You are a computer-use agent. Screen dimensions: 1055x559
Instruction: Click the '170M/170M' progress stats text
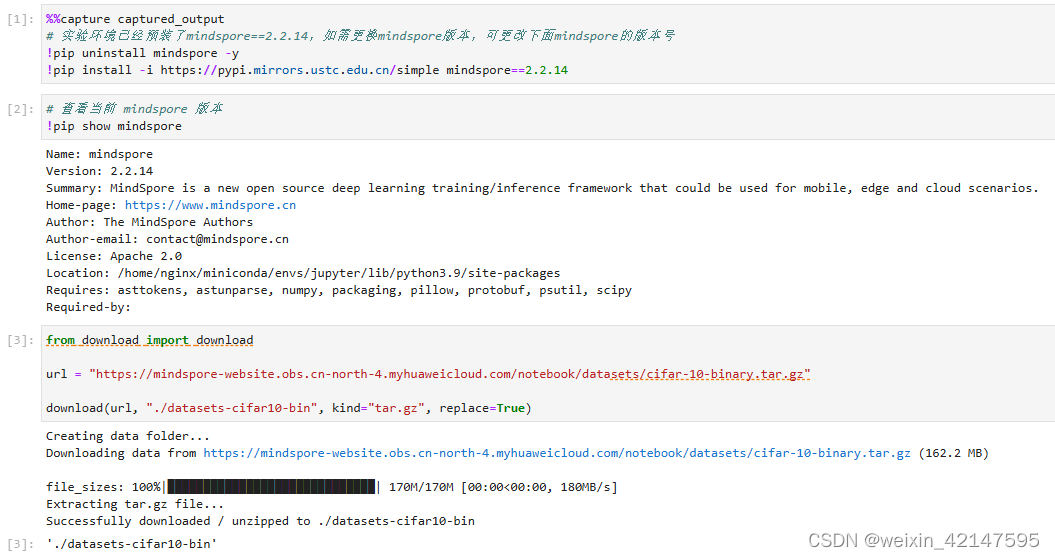pyautogui.click(x=421, y=487)
